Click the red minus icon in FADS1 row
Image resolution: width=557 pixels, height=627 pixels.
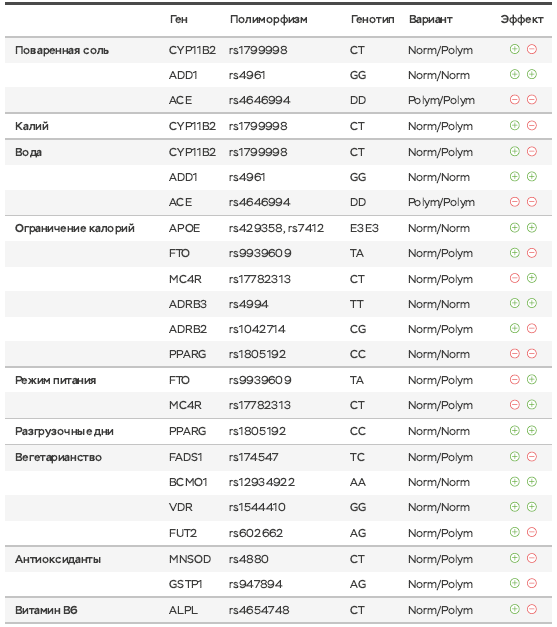pos(532,456)
